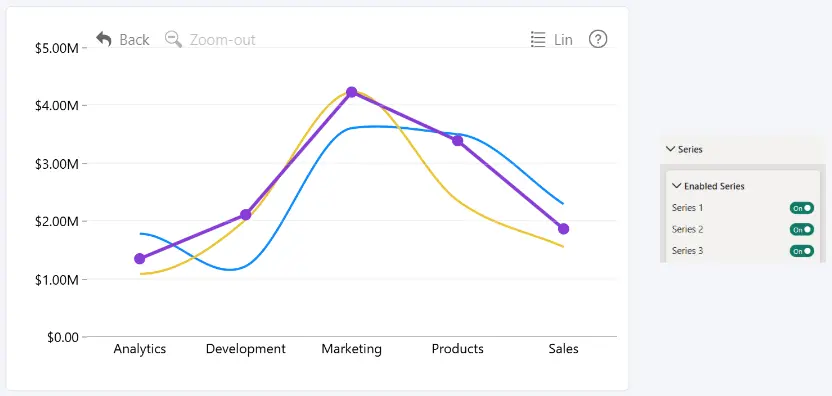Screen dimensions: 832x396
Task: Click the Zoom-out text label
Action: [x=223, y=40]
